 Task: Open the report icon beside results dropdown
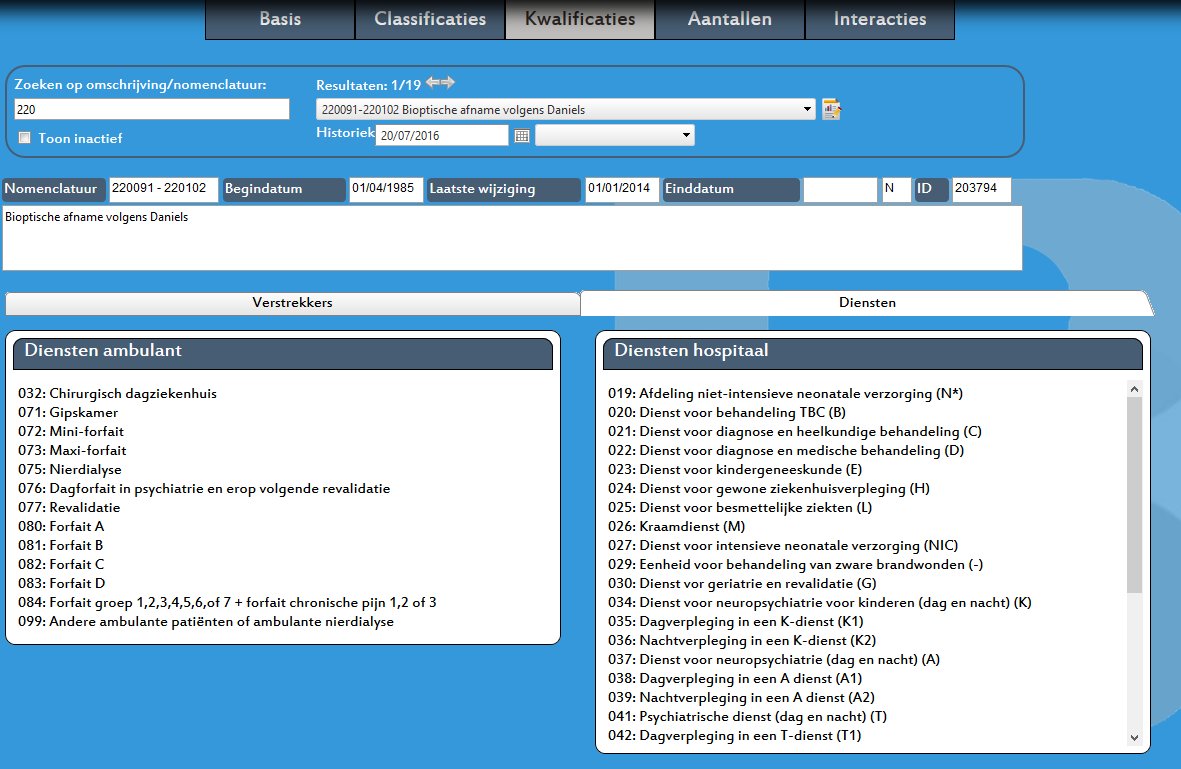[832, 109]
